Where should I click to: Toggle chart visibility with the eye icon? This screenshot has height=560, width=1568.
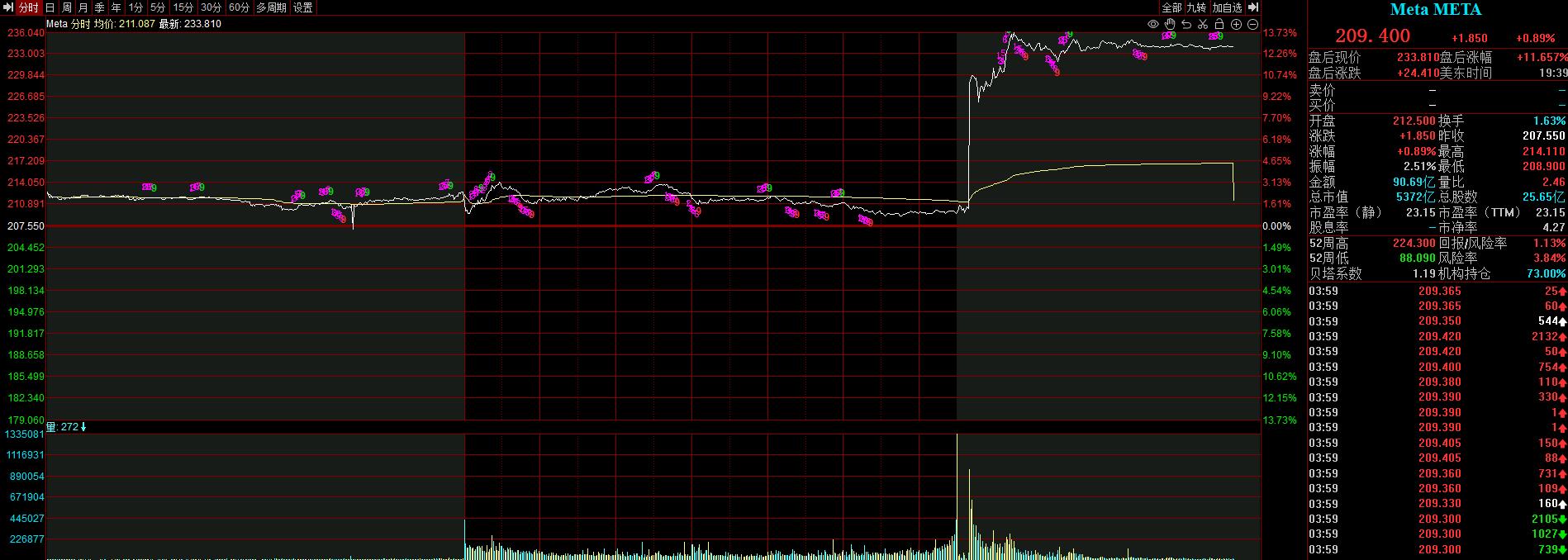(x=1153, y=24)
